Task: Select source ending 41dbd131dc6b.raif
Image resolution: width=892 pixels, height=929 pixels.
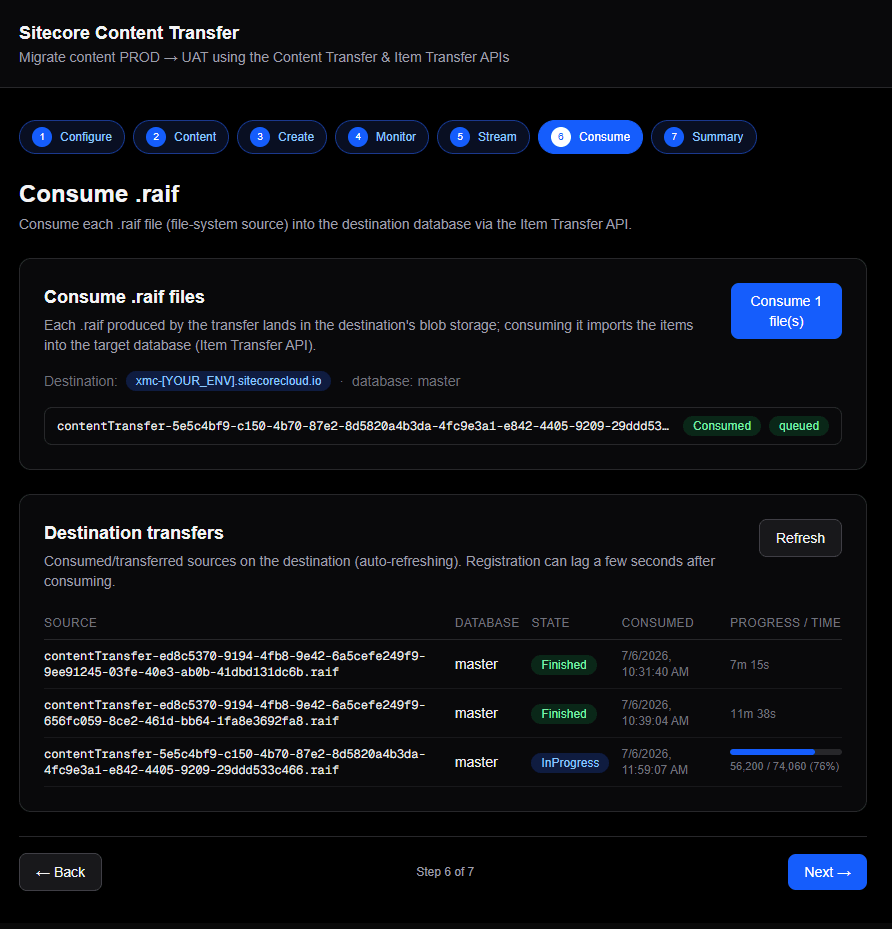Action: (235, 664)
